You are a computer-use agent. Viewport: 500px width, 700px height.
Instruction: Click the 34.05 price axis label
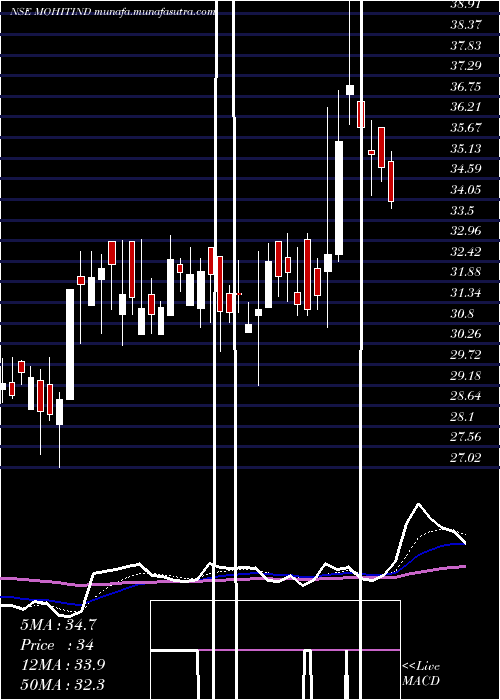(x=466, y=190)
